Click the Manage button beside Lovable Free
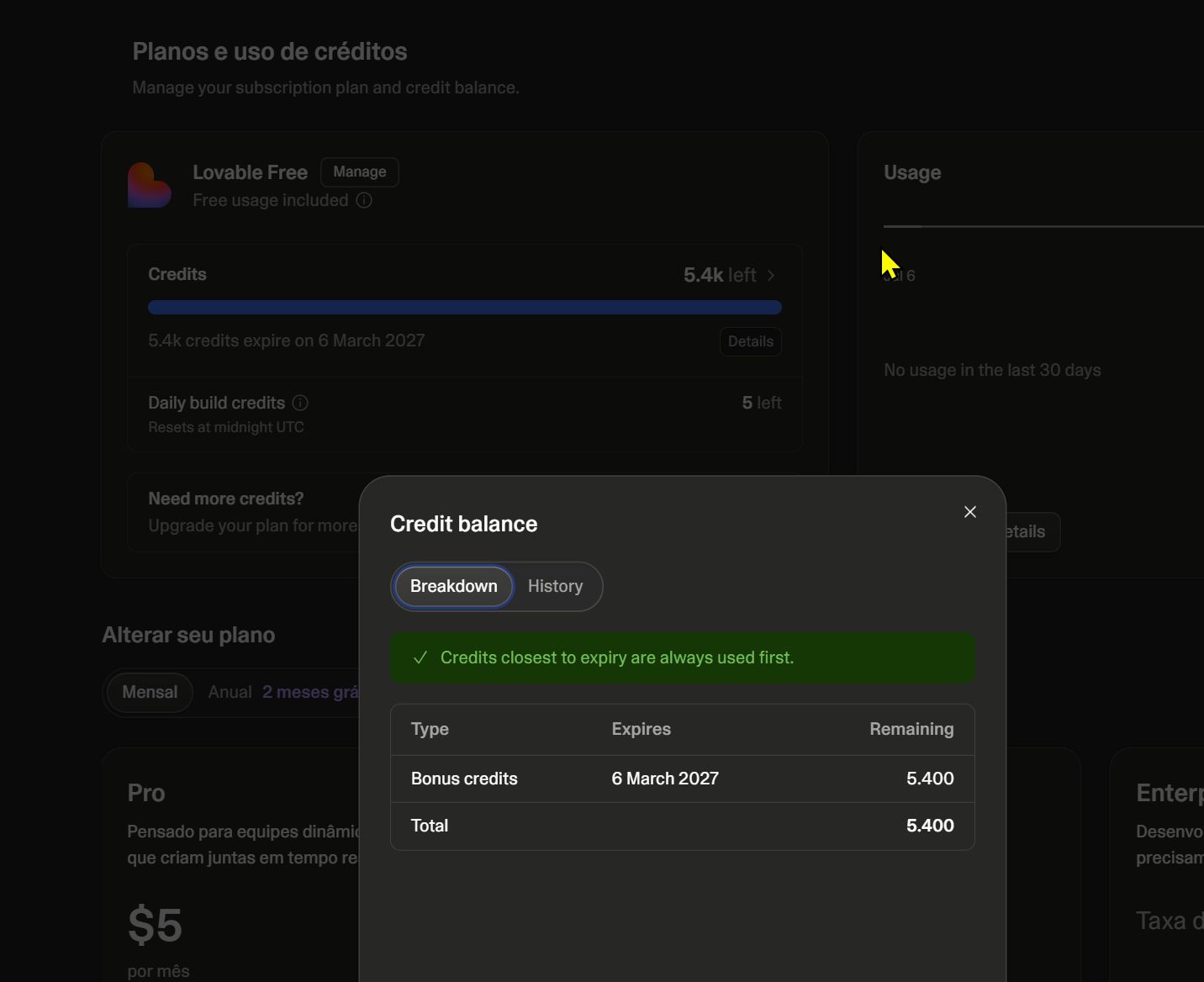The width and height of the screenshot is (1204, 982). point(360,172)
